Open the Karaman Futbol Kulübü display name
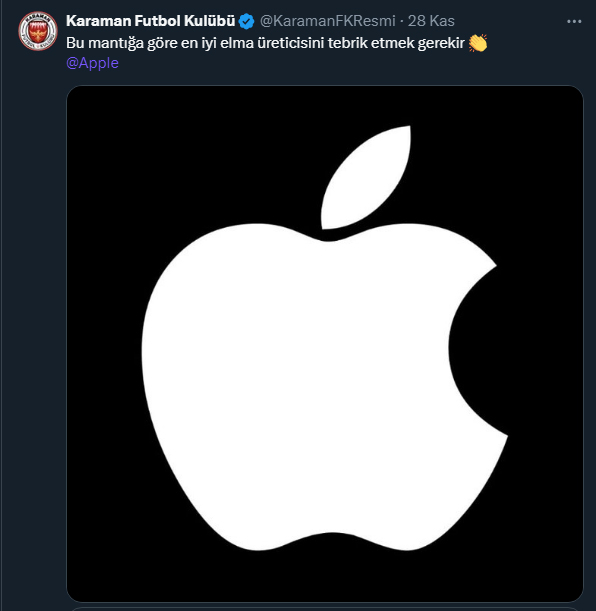 click(x=150, y=21)
